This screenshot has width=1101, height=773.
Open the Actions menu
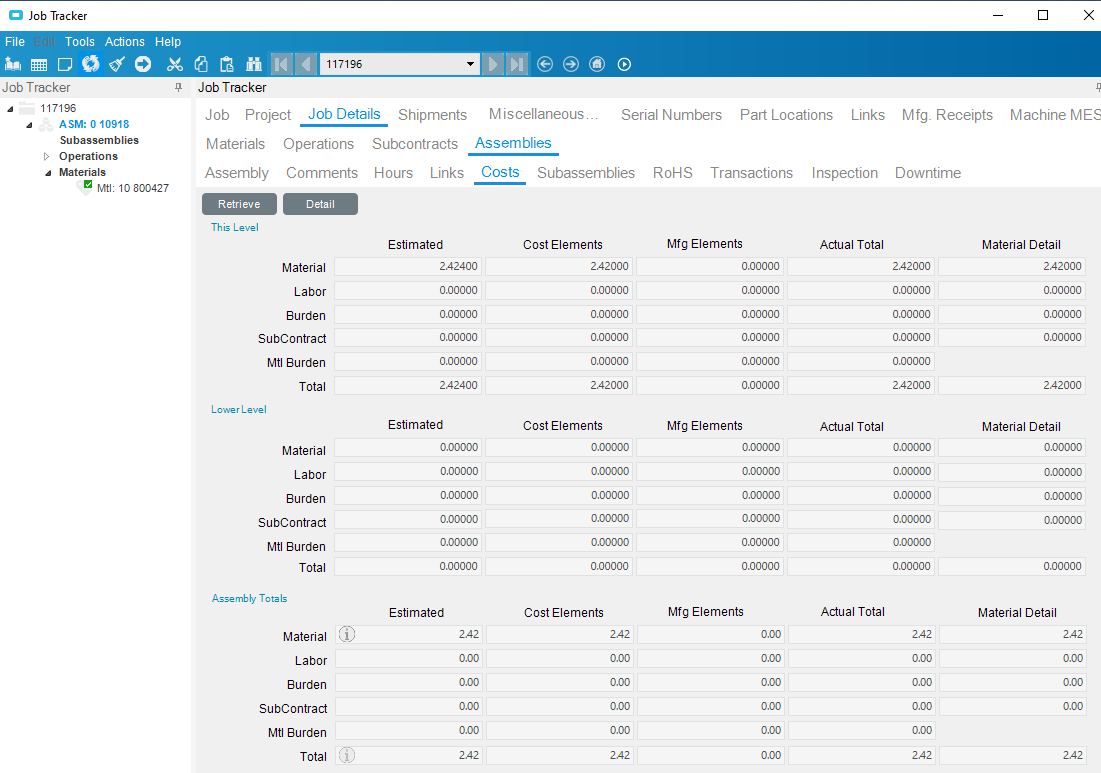[125, 42]
